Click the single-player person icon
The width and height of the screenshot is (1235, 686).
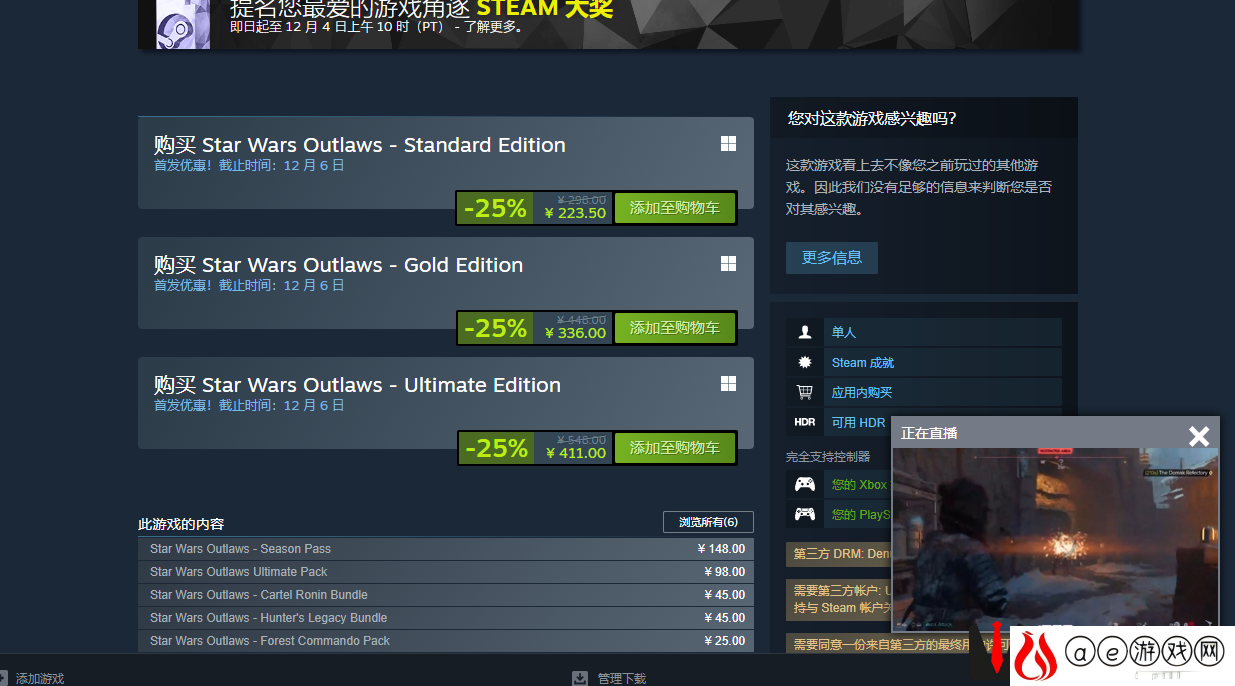click(x=804, y=332)
